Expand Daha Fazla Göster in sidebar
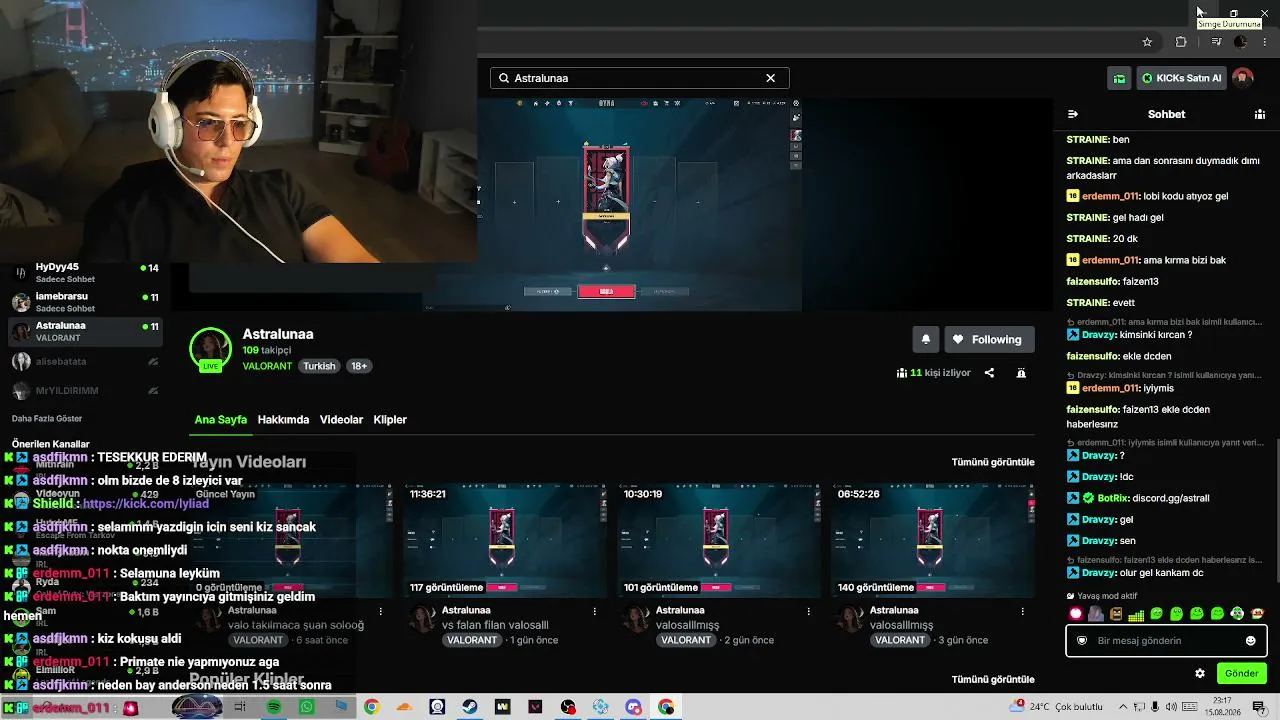Viewport: 1280px width, 720px height. point(47,418)
